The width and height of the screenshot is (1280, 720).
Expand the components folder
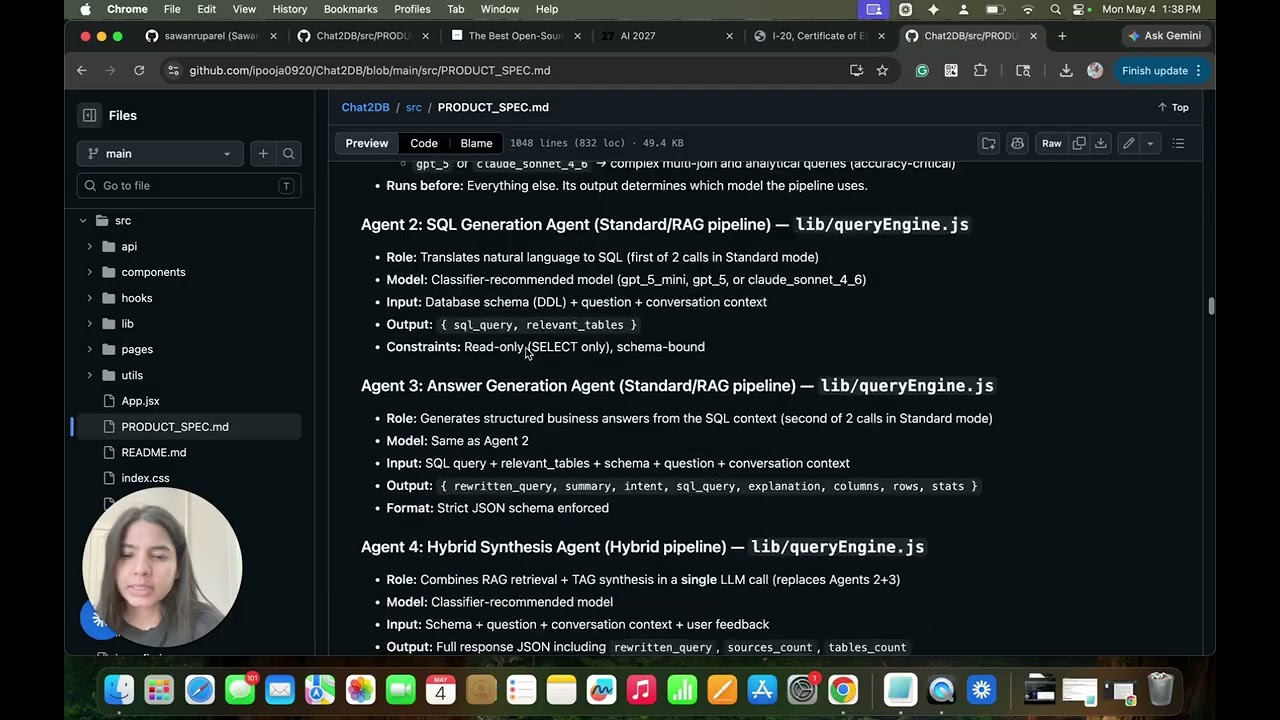89,272
